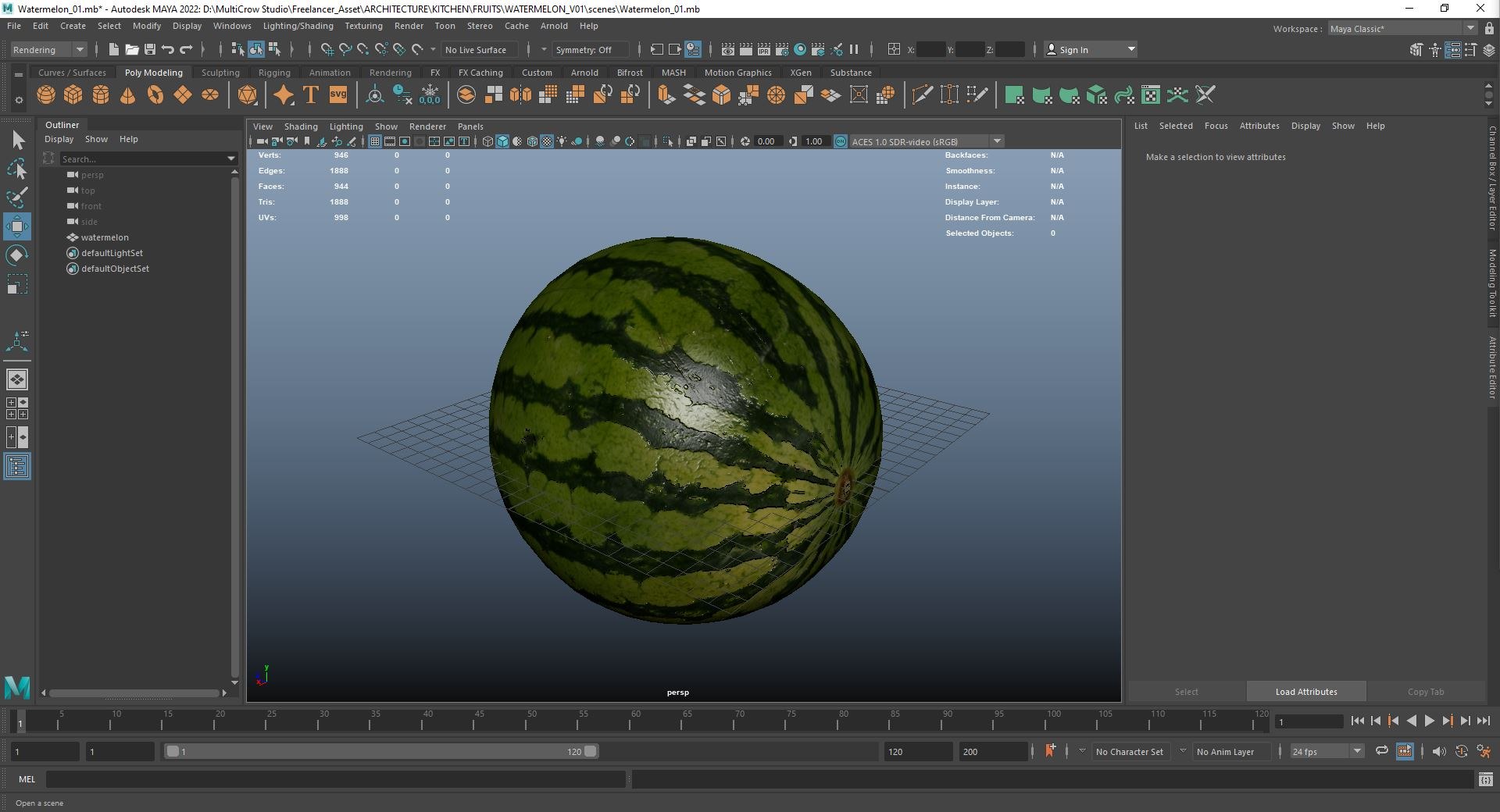Save the scene with the disk icon

(149, 49)
